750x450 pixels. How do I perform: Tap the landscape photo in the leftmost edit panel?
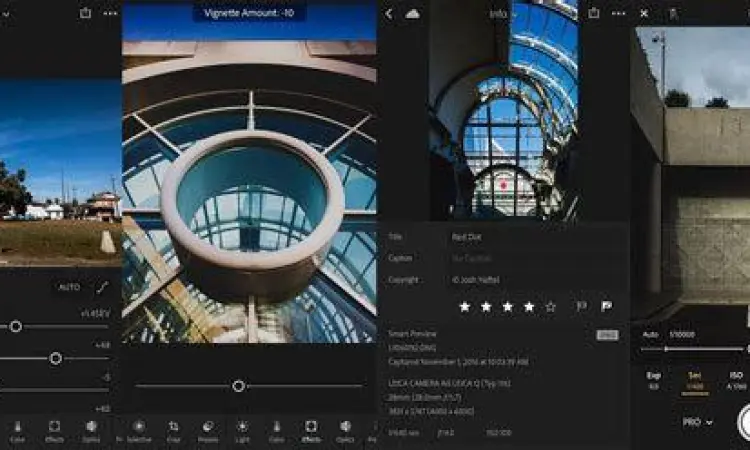tap(60, 172)
